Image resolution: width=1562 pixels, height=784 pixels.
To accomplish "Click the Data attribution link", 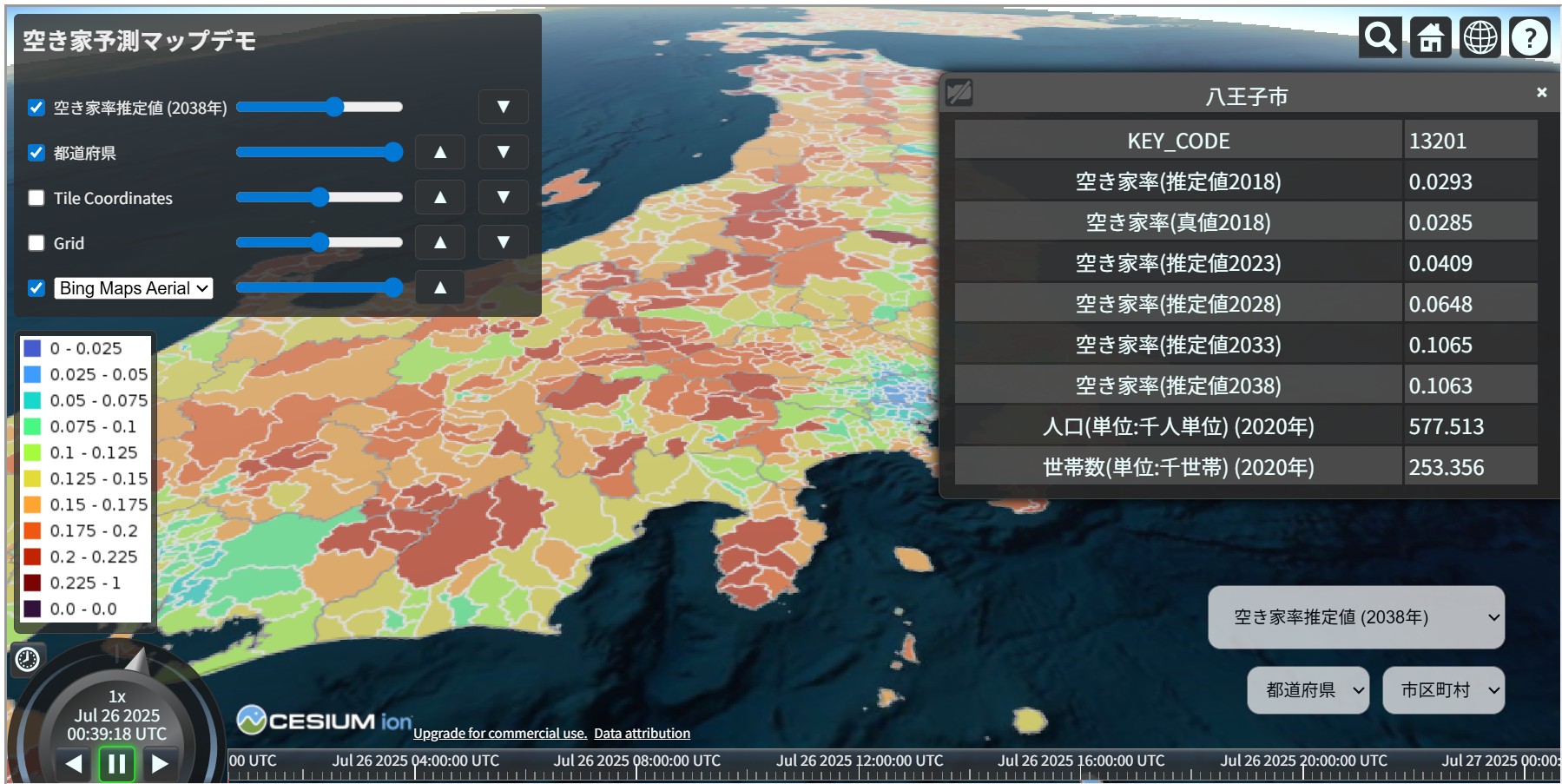I will [642, 734].
